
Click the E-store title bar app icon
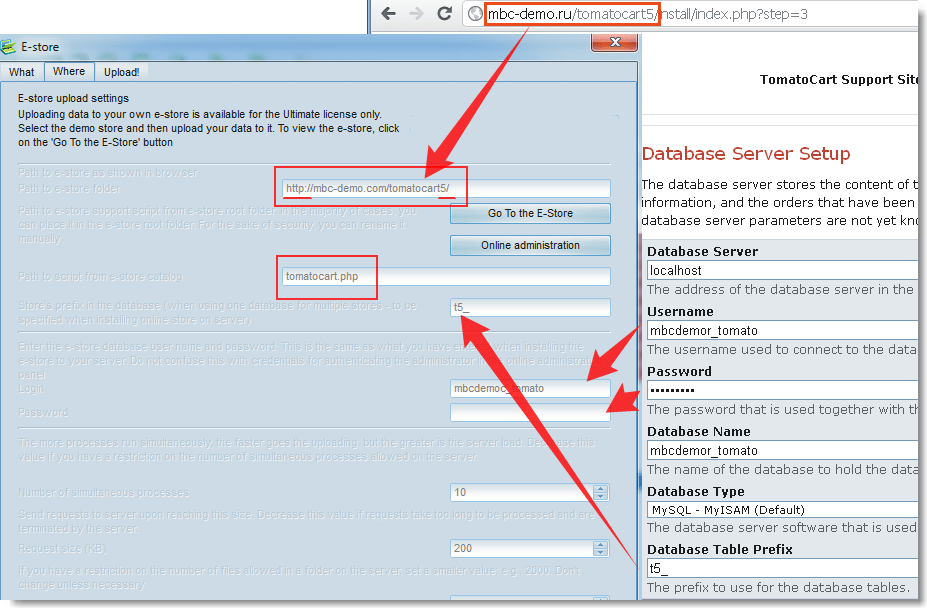(x=9, y=46)
